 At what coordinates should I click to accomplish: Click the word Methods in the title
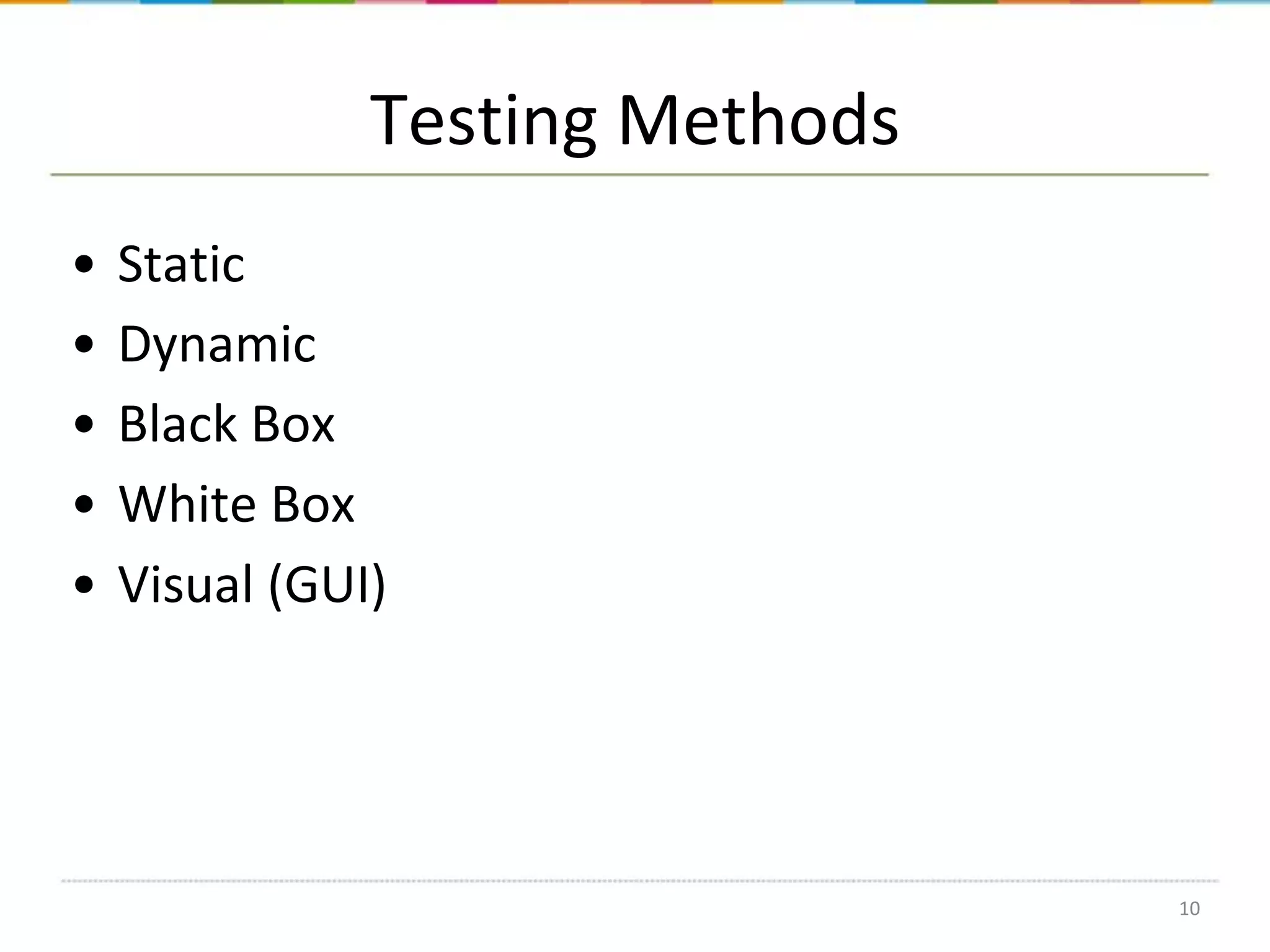[758, 120]
